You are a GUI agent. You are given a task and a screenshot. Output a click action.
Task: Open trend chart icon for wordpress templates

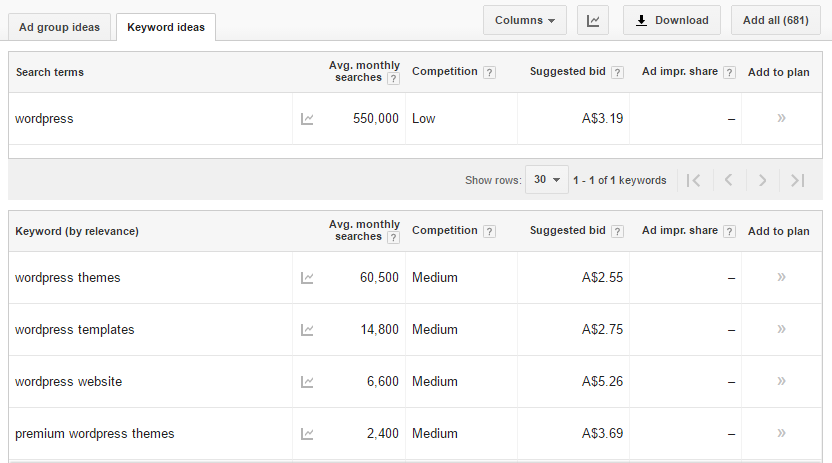point(307,330)
